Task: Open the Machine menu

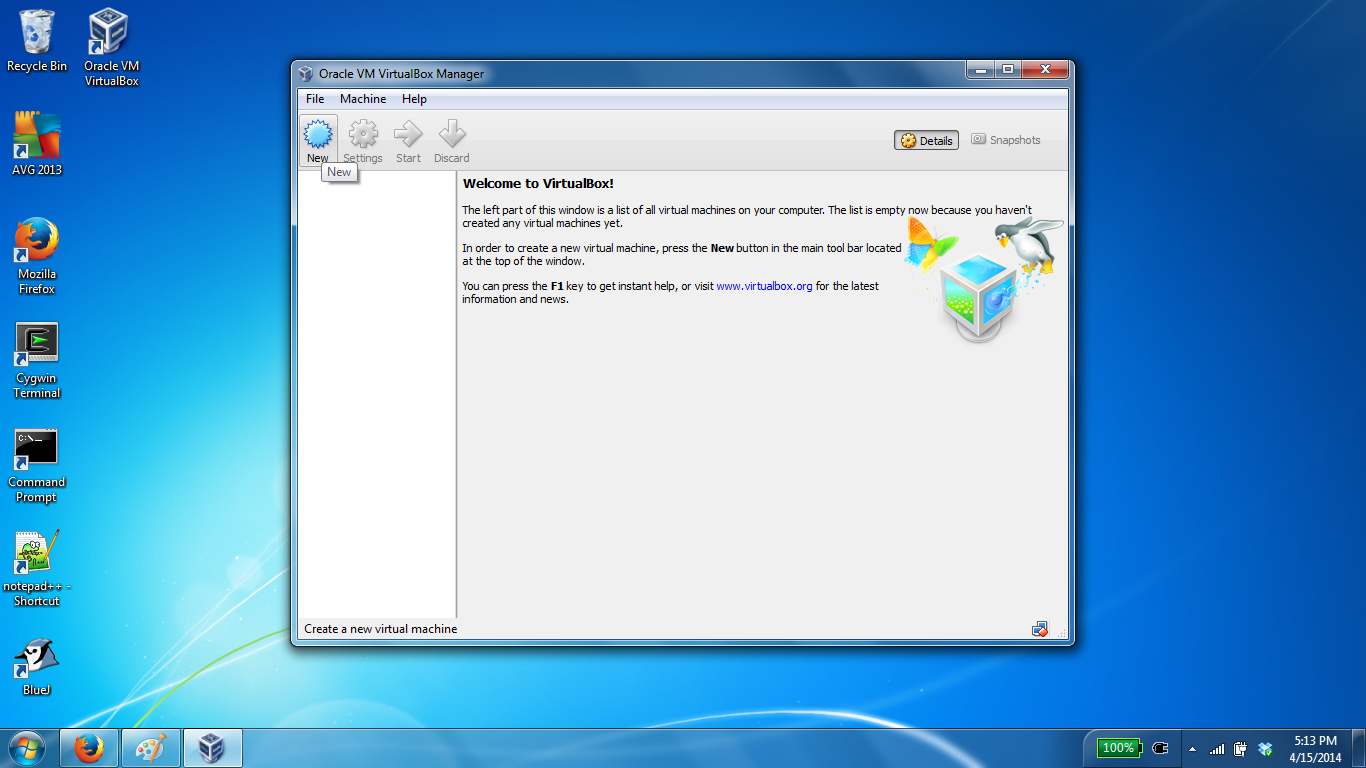Action: click(x=363, y=99)
